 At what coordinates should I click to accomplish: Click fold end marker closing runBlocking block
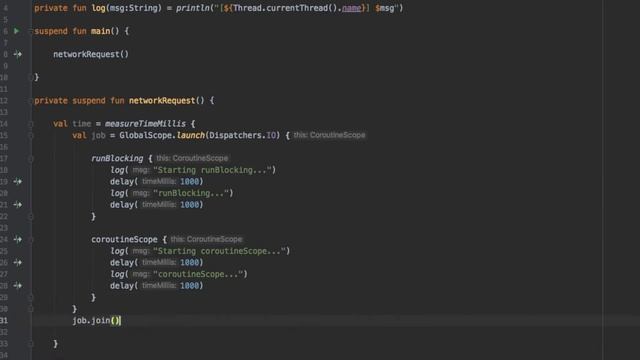[31, 216]
